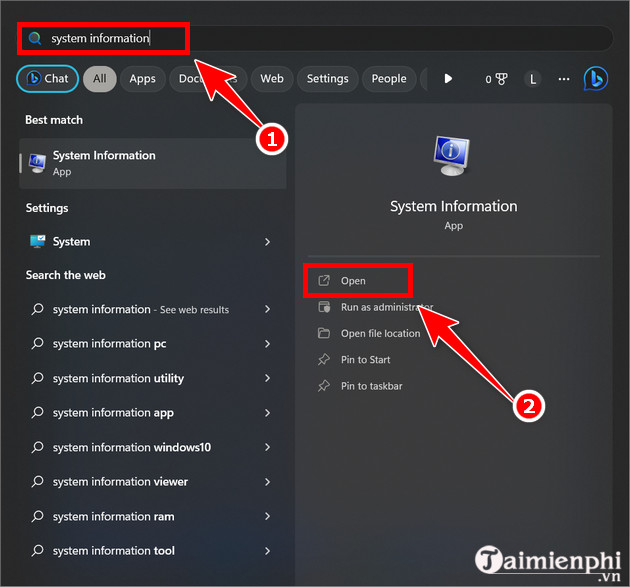Expand the System settings result chevron
630x587 pixels.
pyautogui.click(x=267, y=242)
